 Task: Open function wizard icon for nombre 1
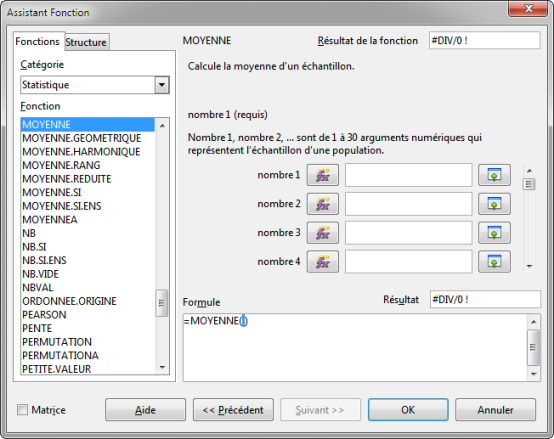point(323,175)
